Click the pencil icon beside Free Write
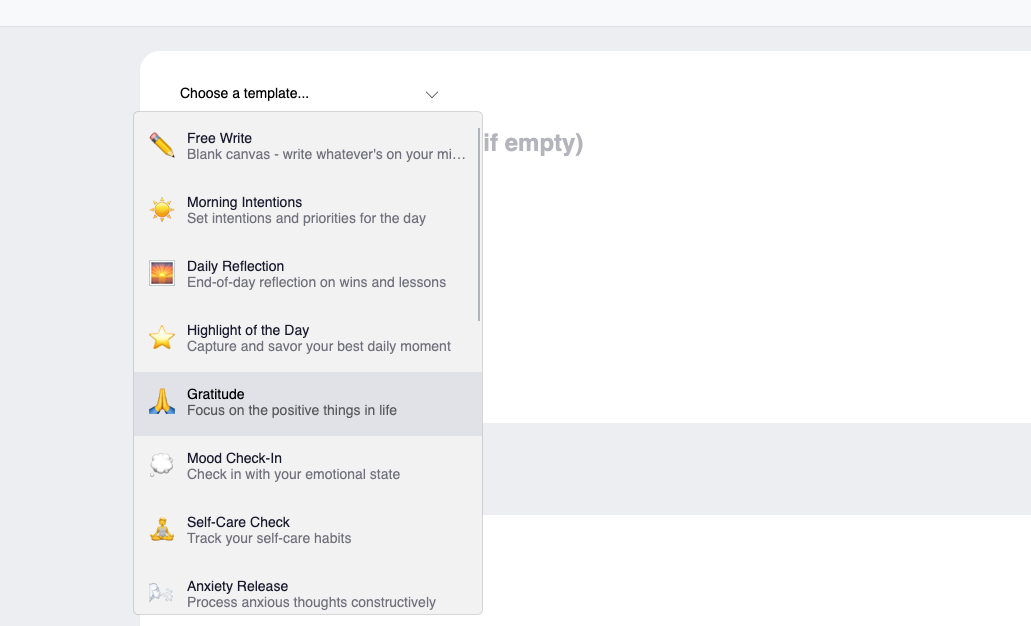Viewport: 1031px width, 626px height. pyautogui.click(x=161, y=145)
